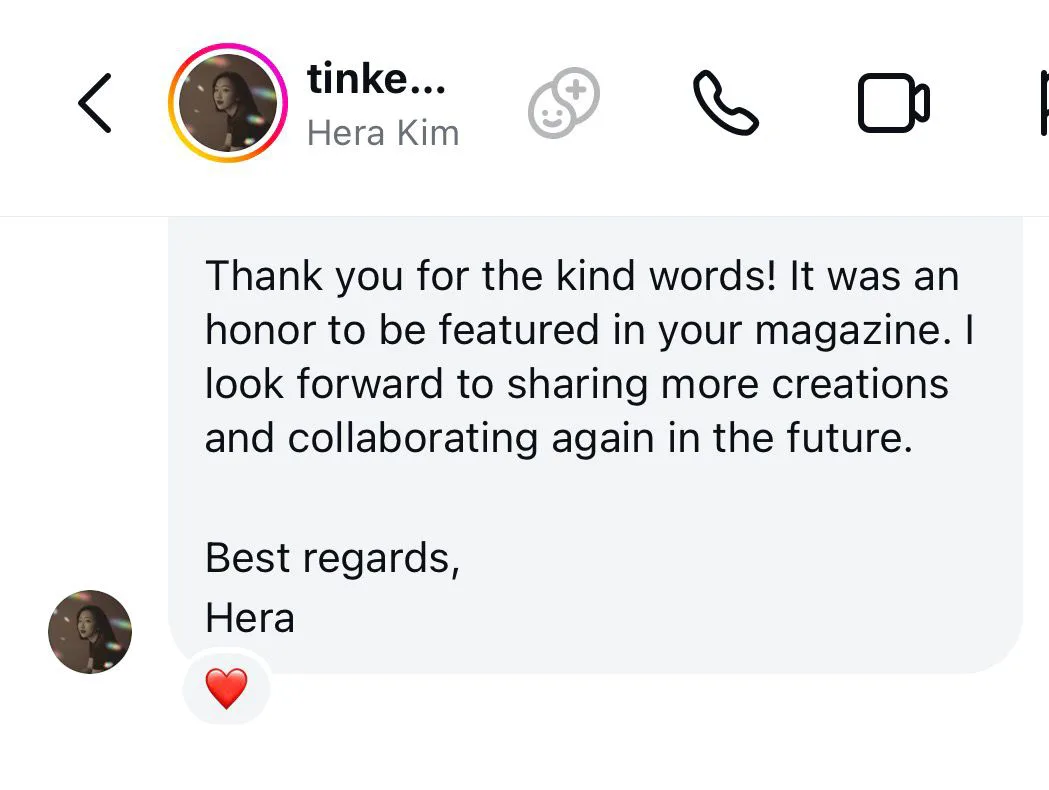The width and height of the screenshot is (1049, 790).
Task: View the story from header profile picture
Action: 228,103
